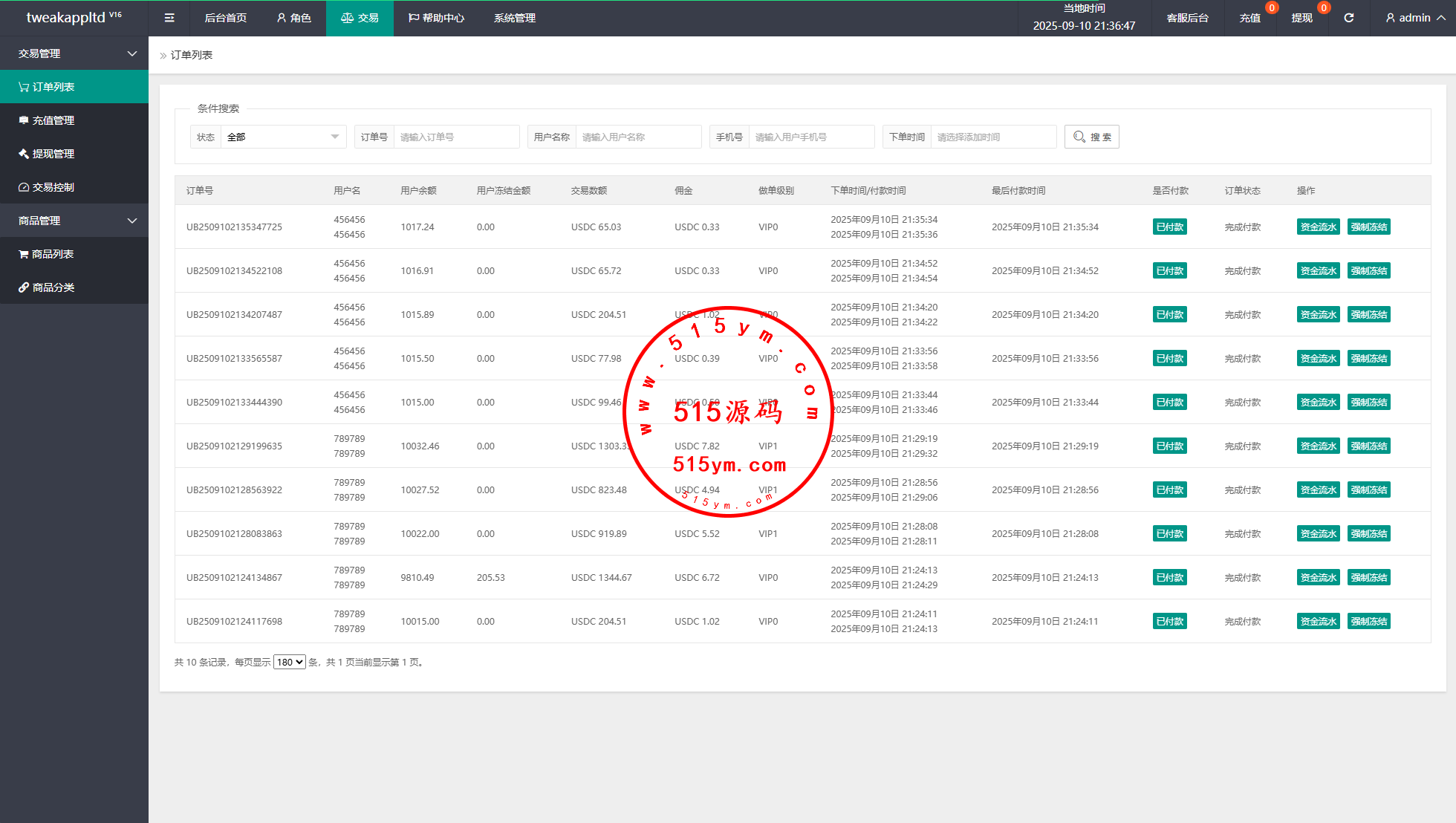Click 提现 notification with badge
Screen dimensions: 1456x823
(1302, 18)
